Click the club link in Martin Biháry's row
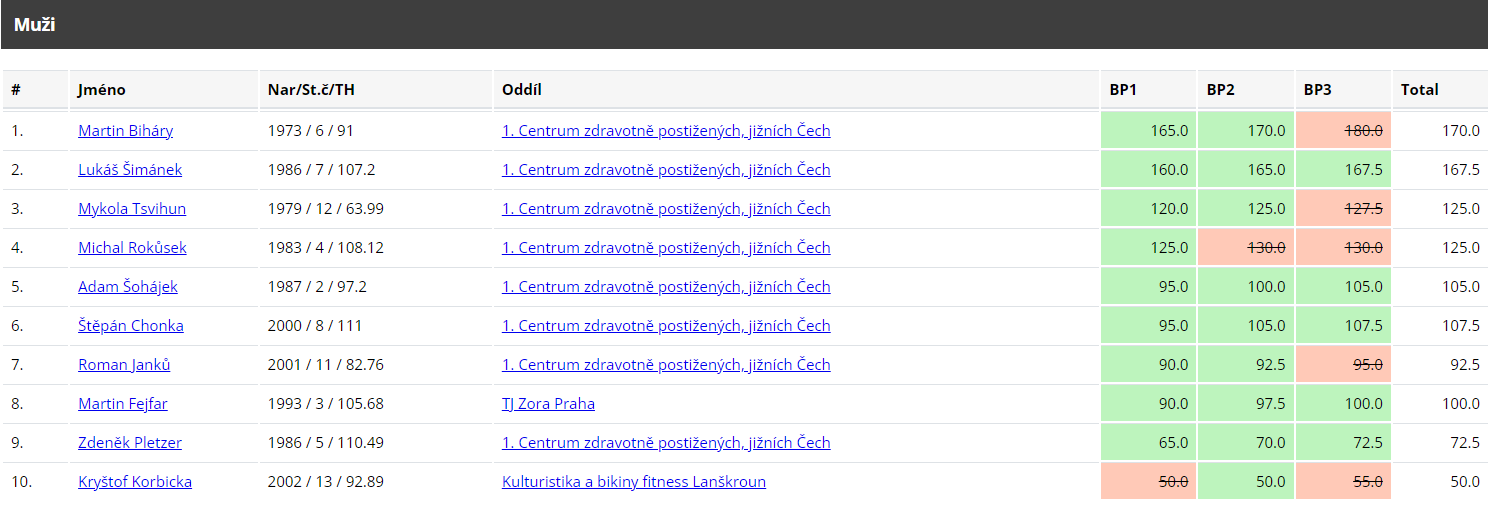Screen dimensions: 1488x505 [x=666, y=131]
